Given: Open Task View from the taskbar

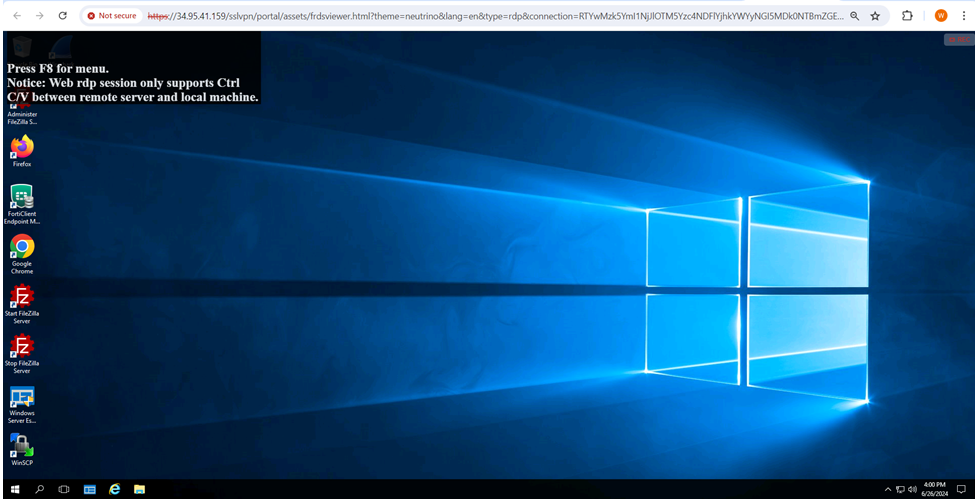Looking at the screenshot, I should (x=64, y=489).
